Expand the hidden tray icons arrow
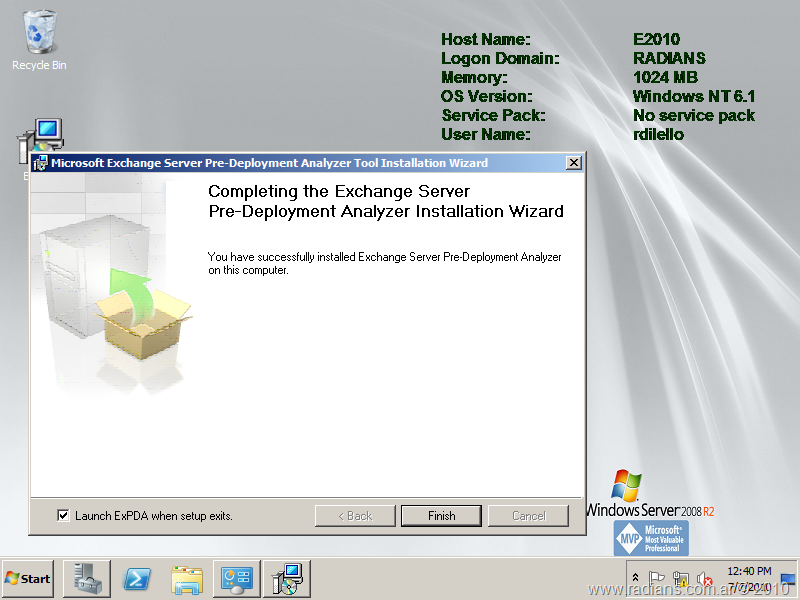The width and height of the screenshot is (800, 600). (x=635, y=578)
